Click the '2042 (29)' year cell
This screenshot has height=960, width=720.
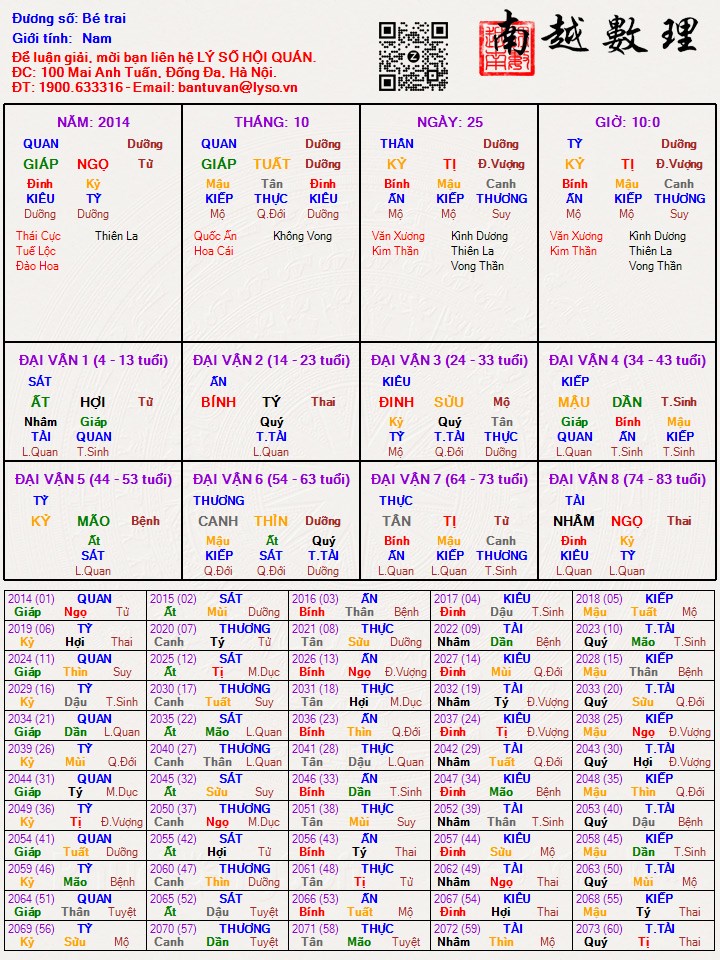tap(501, 756)
